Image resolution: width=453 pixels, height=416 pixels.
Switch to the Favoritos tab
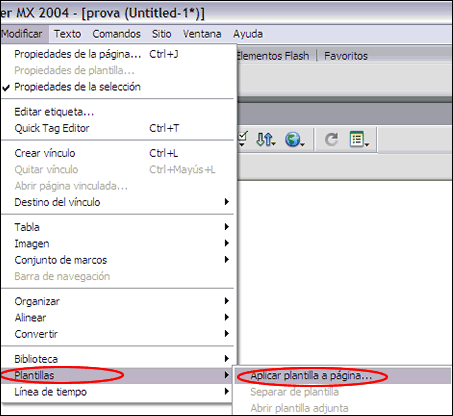click(346, 56)
